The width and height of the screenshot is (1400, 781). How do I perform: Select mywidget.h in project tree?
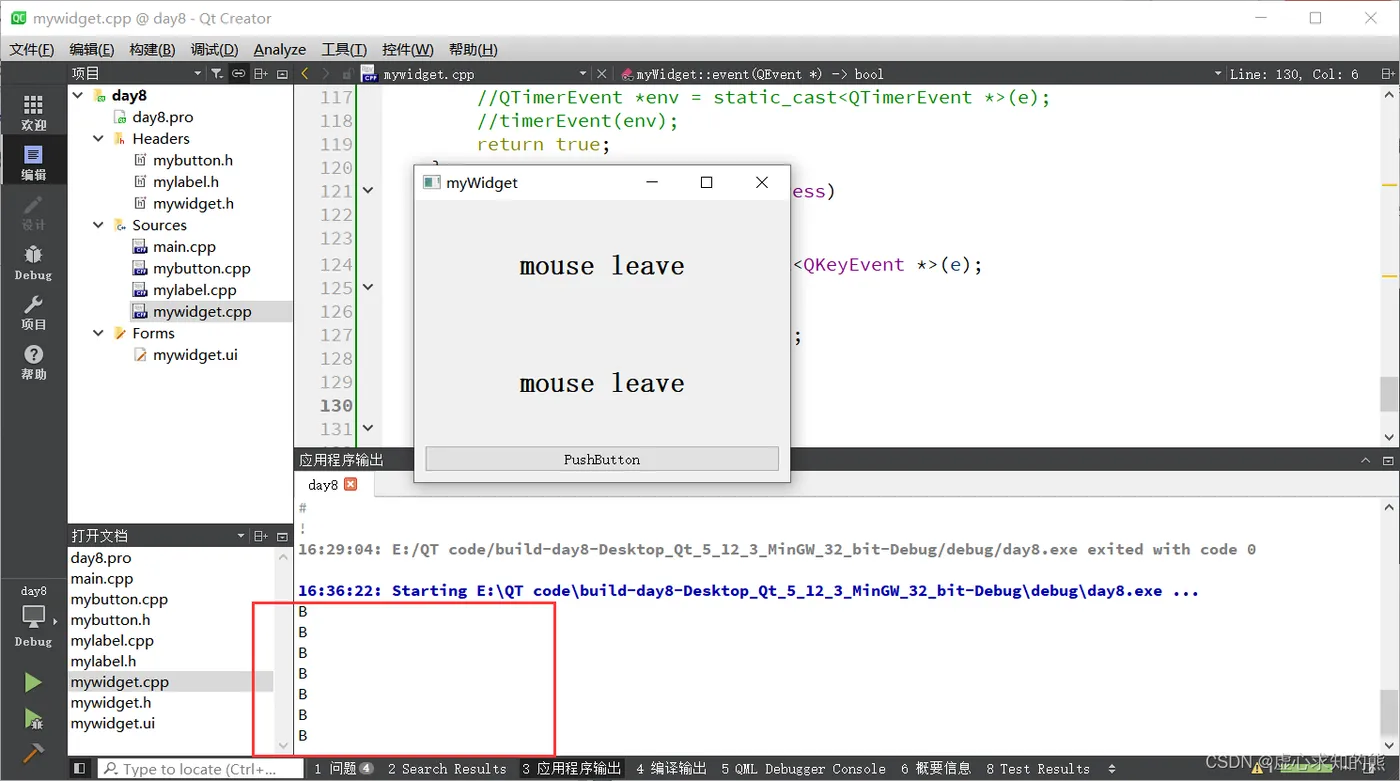pos(193,203)
